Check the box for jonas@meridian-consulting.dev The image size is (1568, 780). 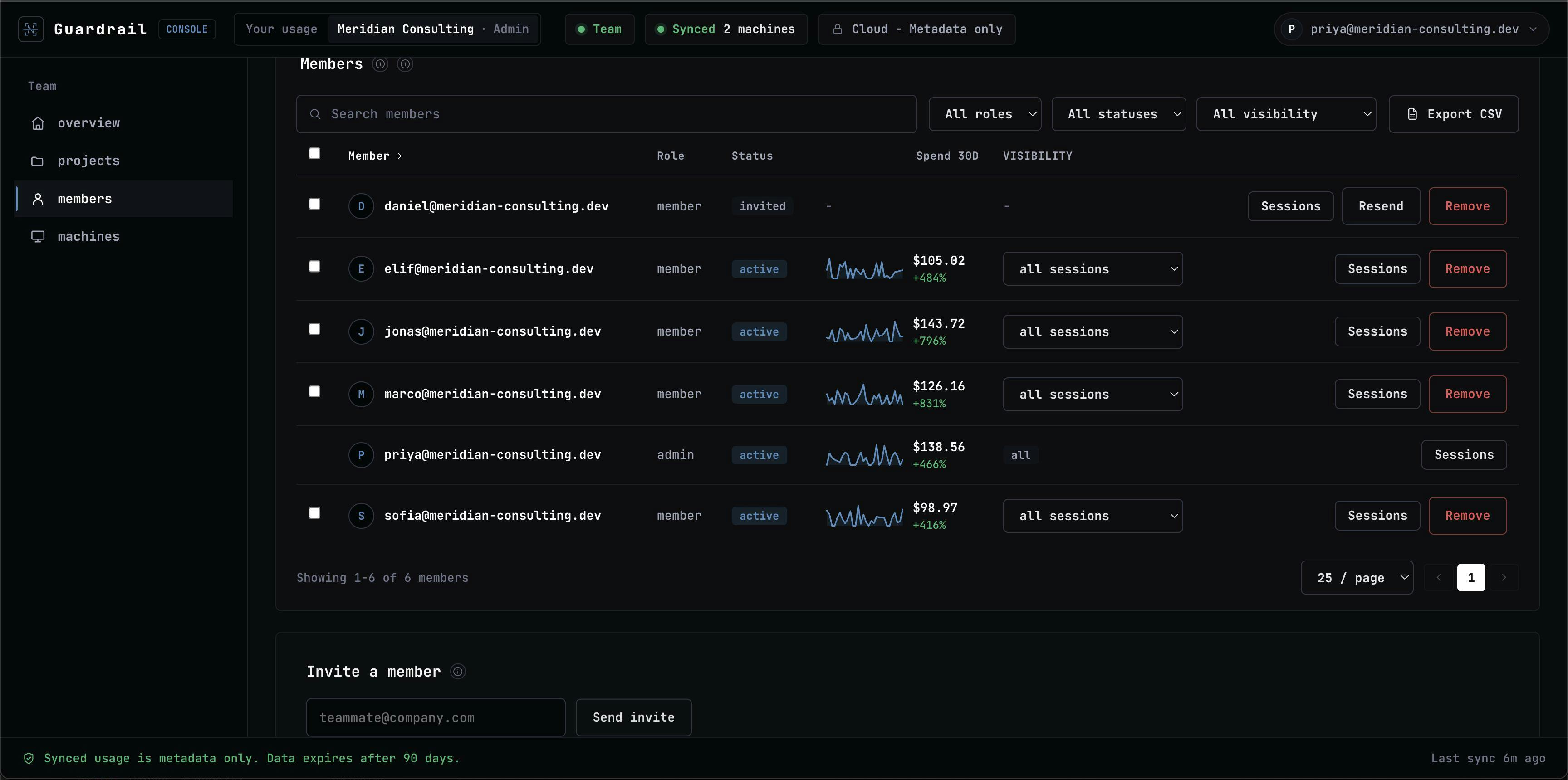[314, 329]
